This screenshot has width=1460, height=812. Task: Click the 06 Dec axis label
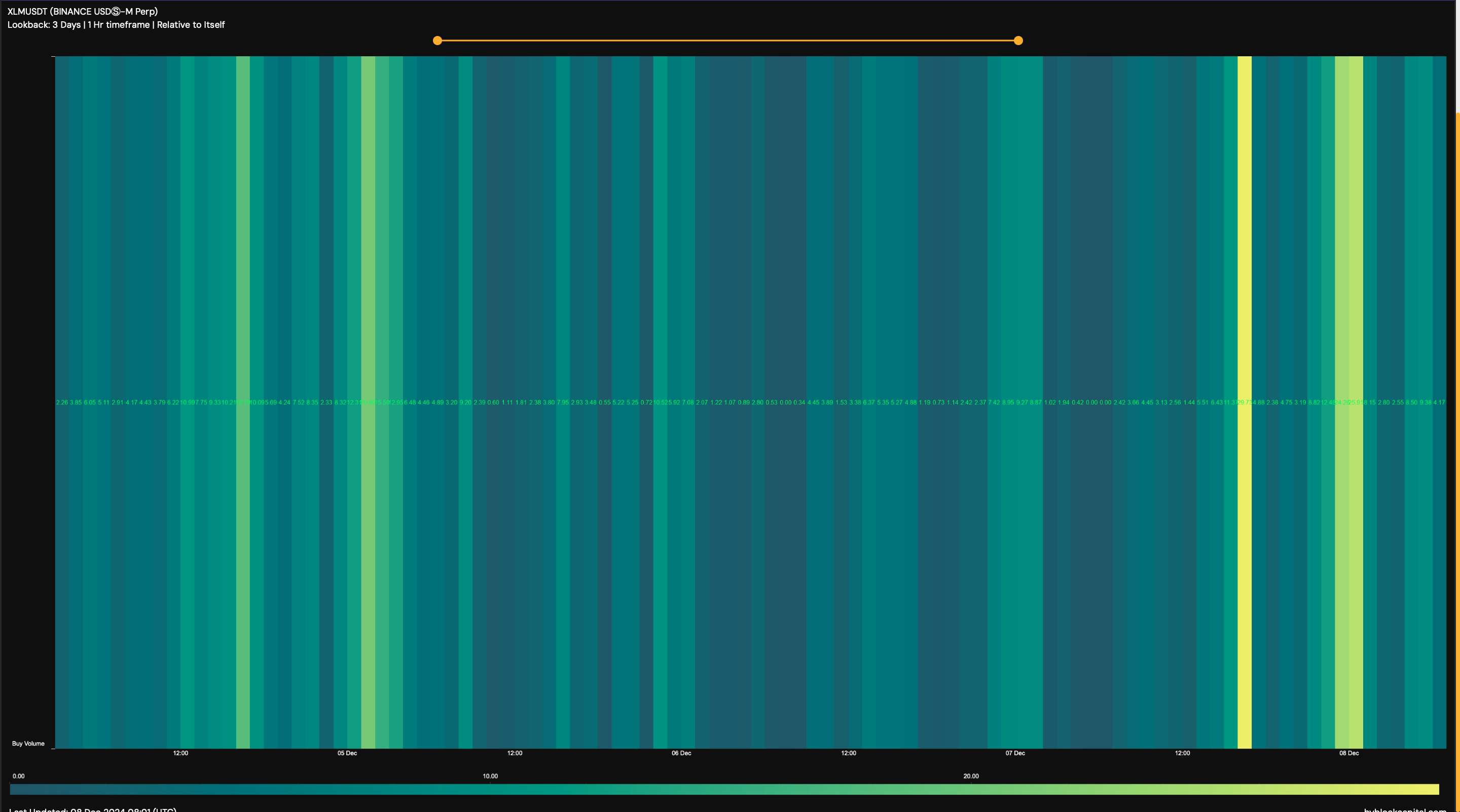coord(681,753)
